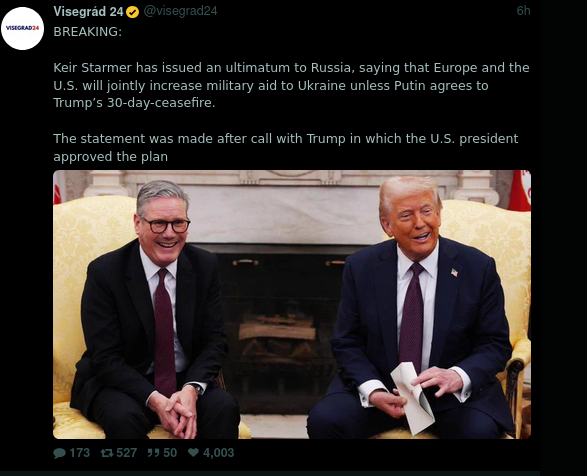Click the heart like icon
587x476 pixels.
[x=193, y=452]
